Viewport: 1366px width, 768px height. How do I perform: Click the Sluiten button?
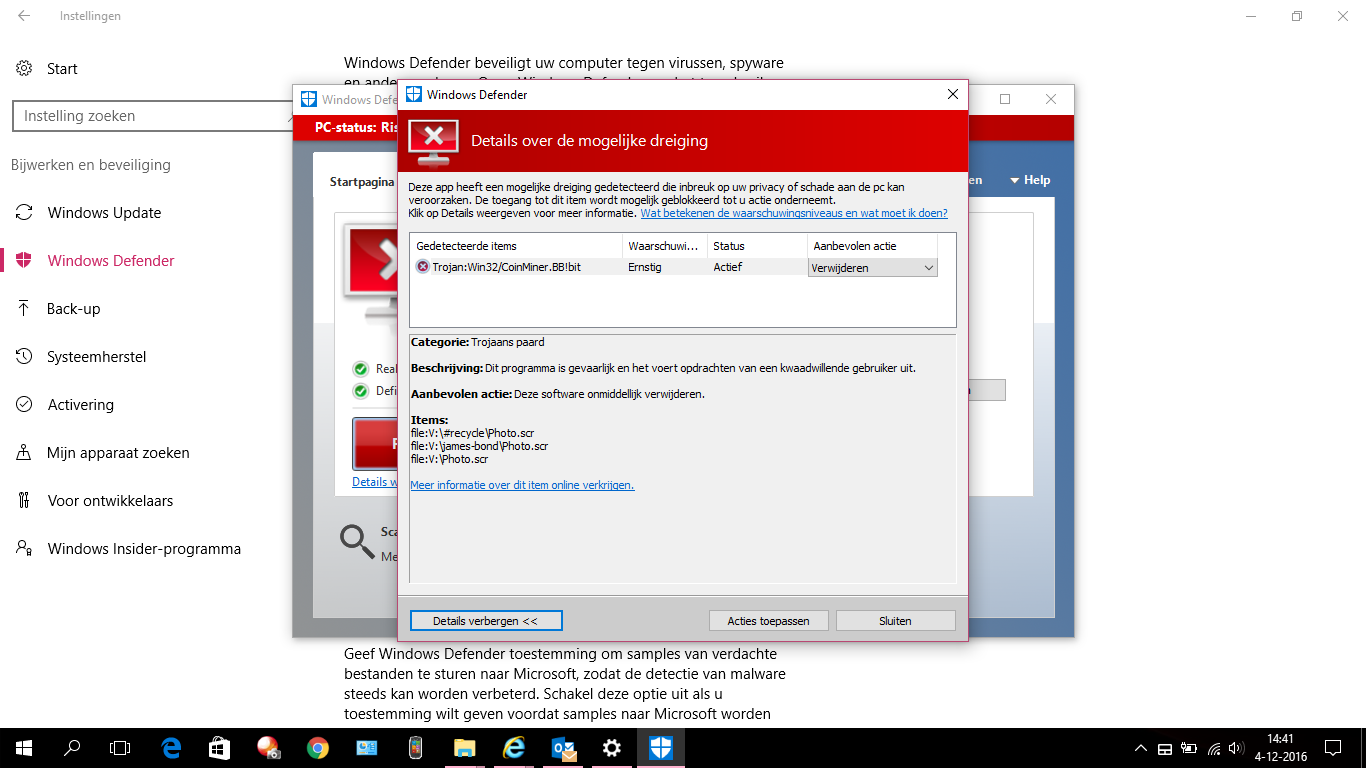[895, 621]
